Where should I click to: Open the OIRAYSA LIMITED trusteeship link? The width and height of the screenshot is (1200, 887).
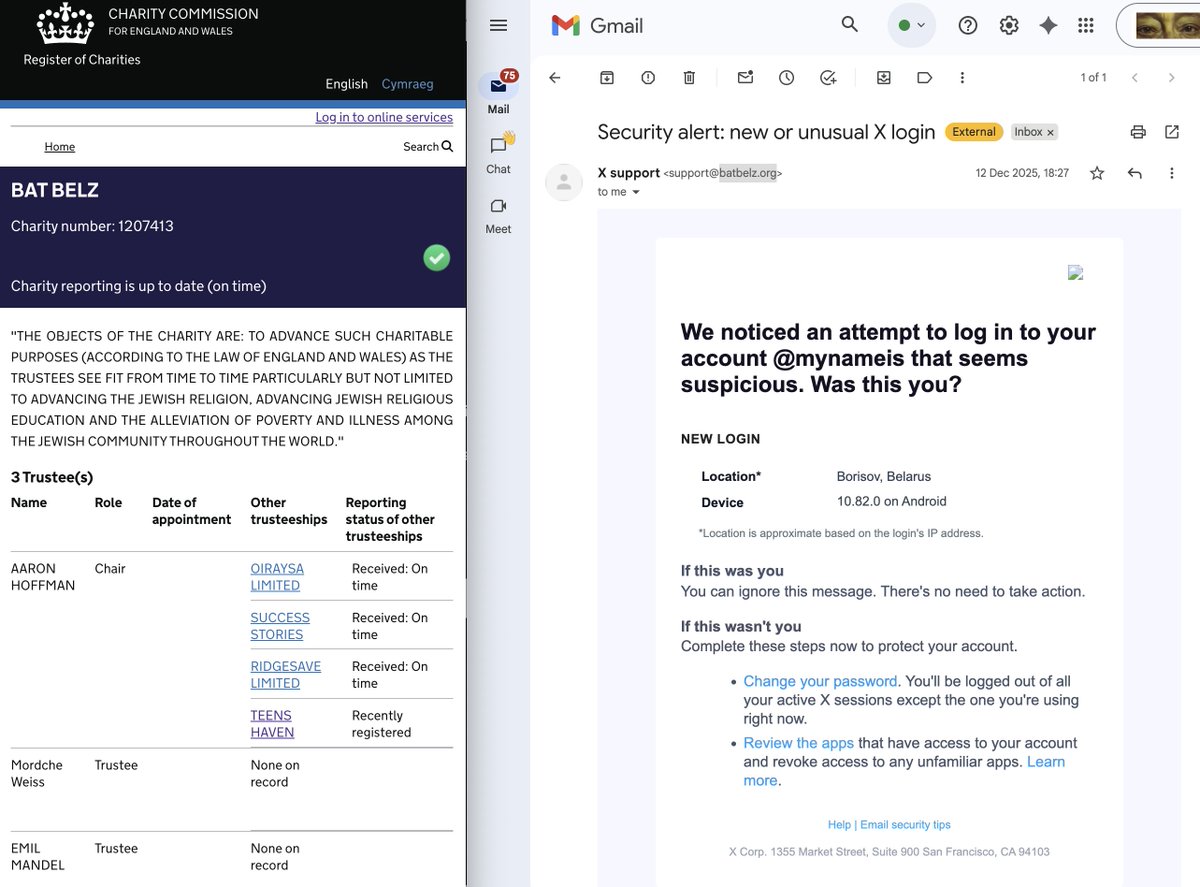[277, 576]
